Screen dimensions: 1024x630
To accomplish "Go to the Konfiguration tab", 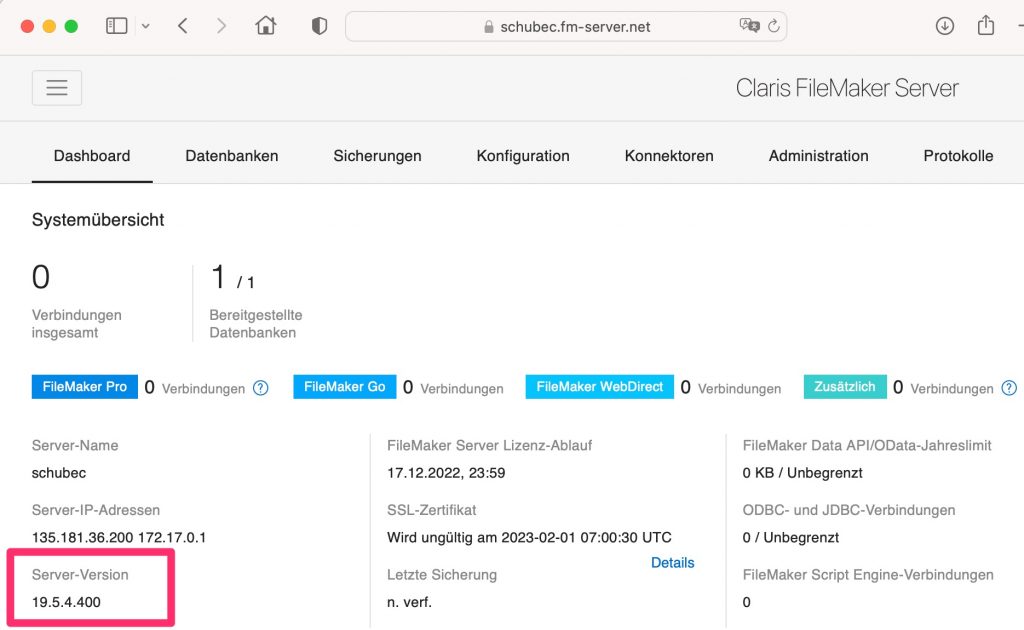I will tap(523, 156).
